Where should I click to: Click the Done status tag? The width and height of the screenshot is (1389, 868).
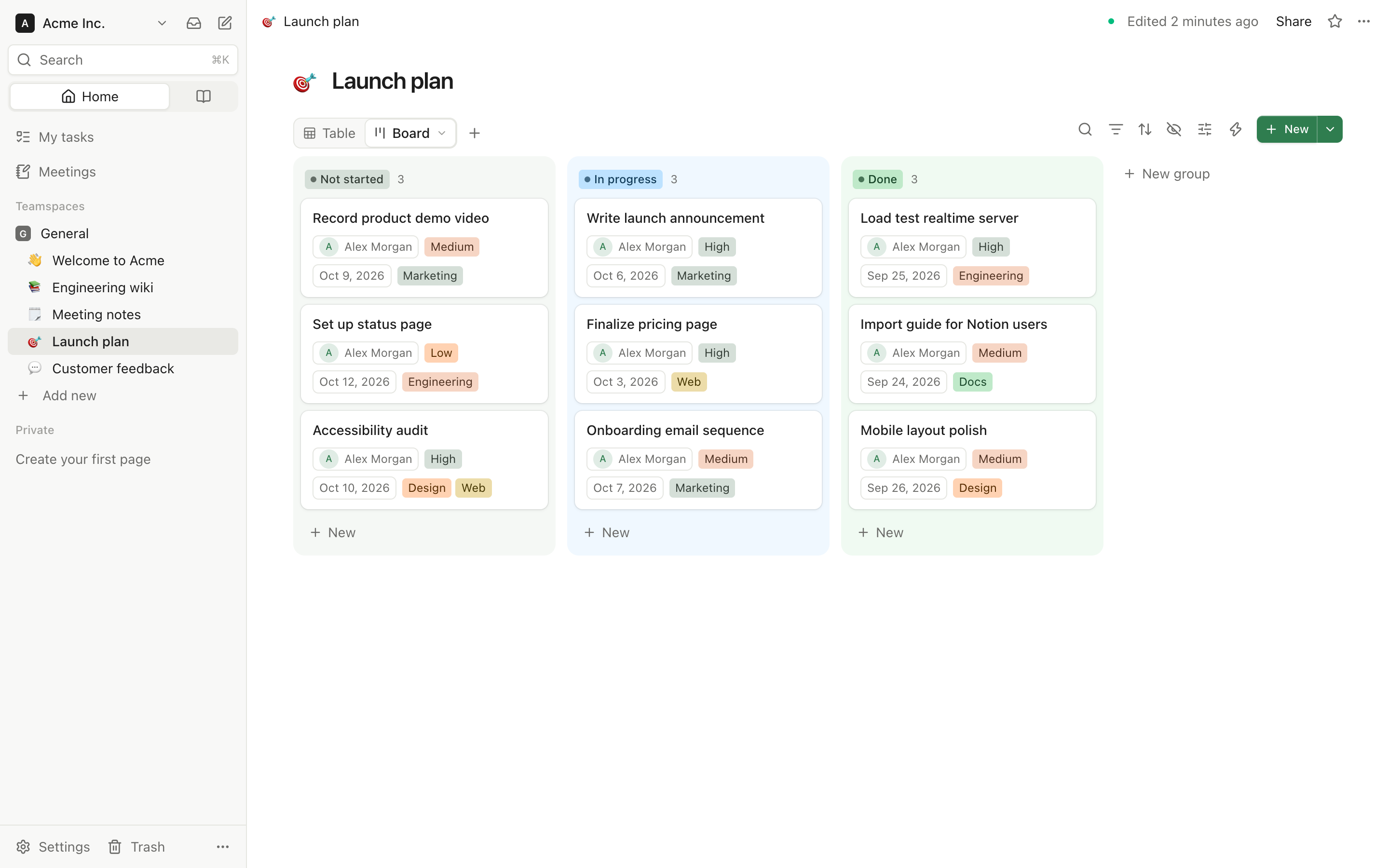point(877,179)
